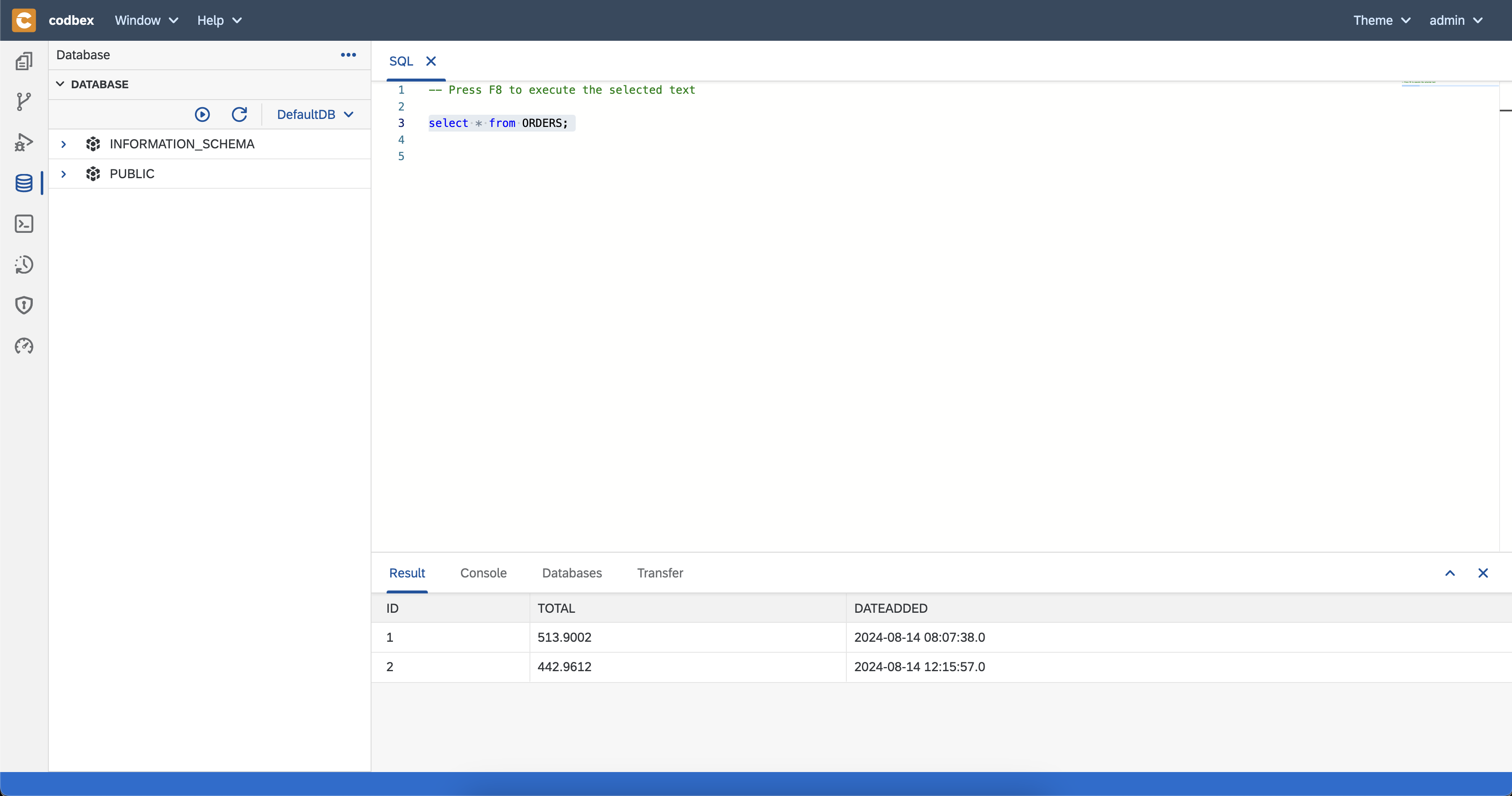Expand the PUBLIC schema tree item
Image resolution: width=1512 pixels, height=796 pixels.
coord(63,173)
